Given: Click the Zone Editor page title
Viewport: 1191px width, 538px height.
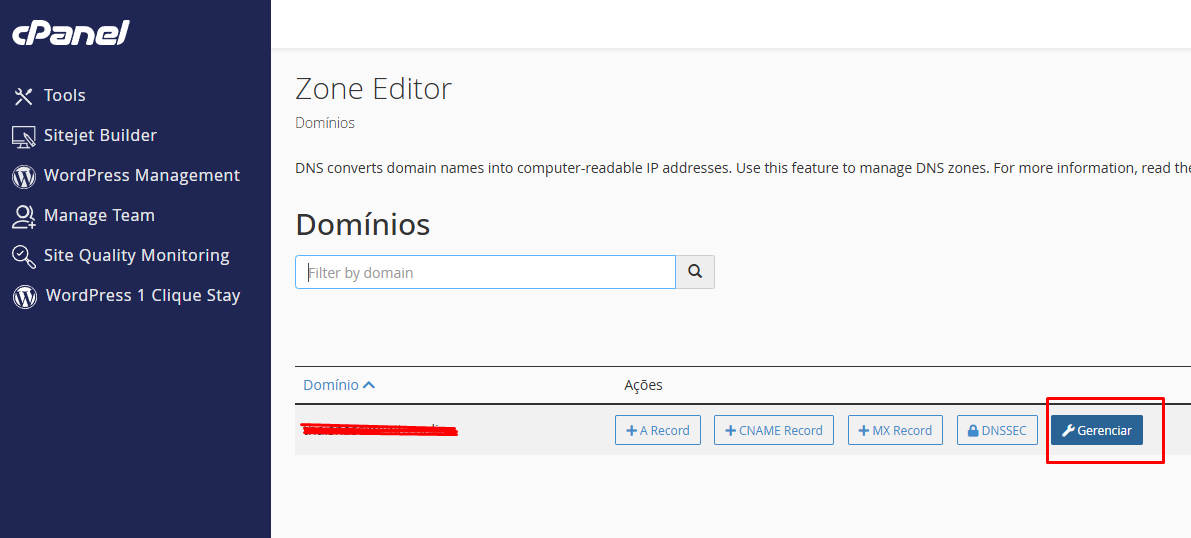Looking at the screenshot, I should [x=373, y=89].
